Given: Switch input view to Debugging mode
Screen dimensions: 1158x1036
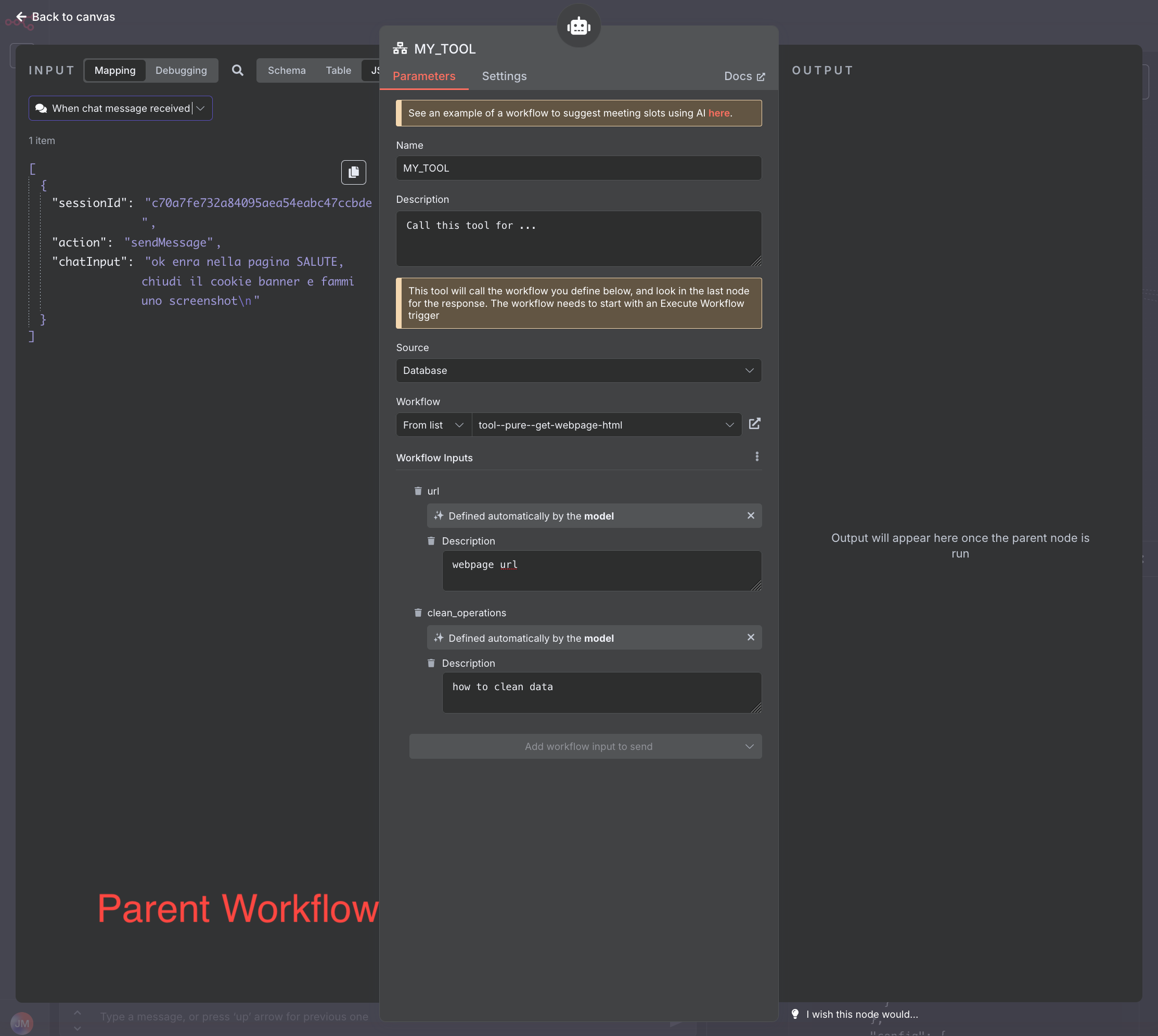Looking at the screenshot, I should click(x=181, y=71).
